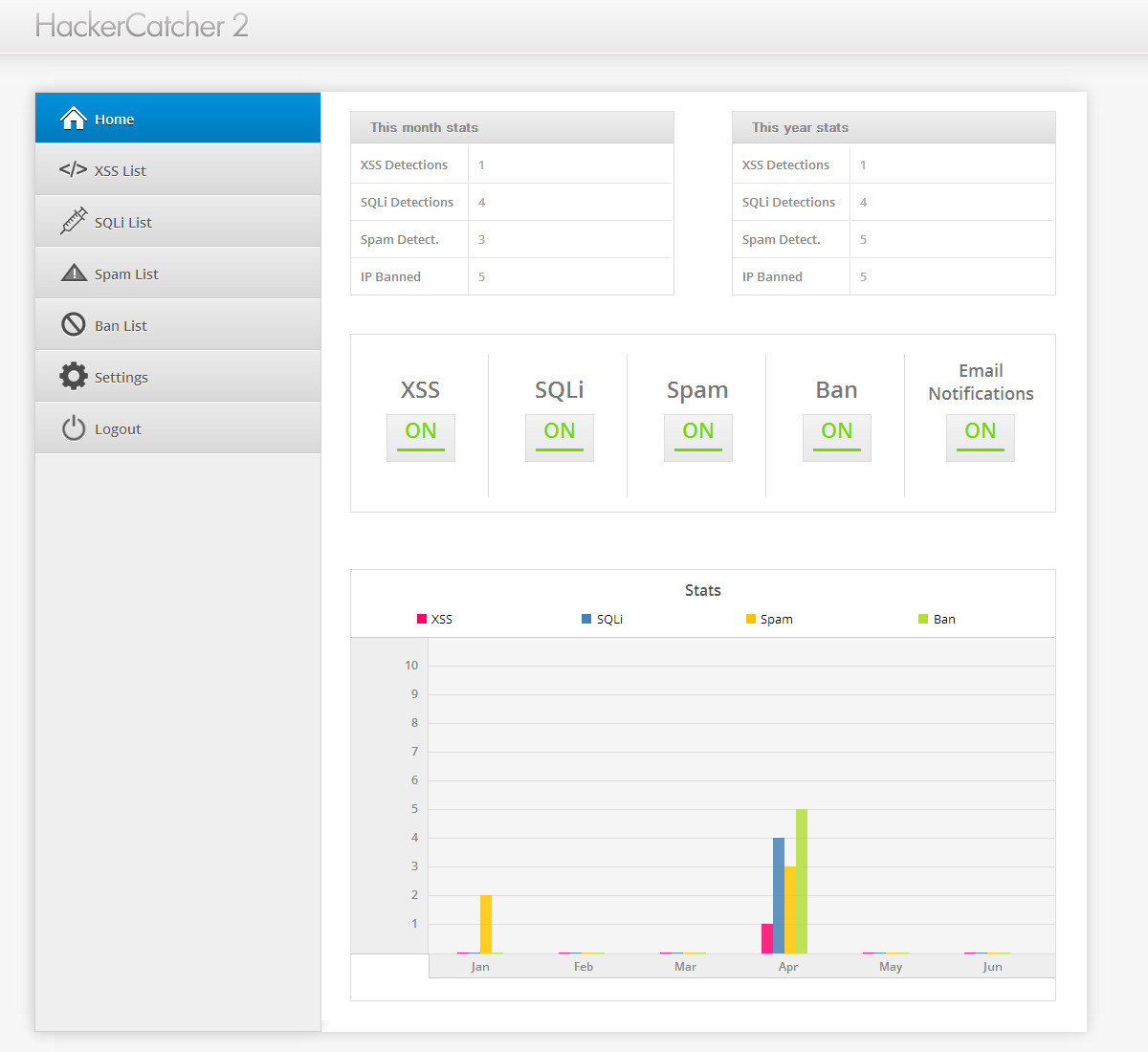Toggle Spam protection ON switch
Viewport: 1148px width, 1052px height.
pos(698,437)
